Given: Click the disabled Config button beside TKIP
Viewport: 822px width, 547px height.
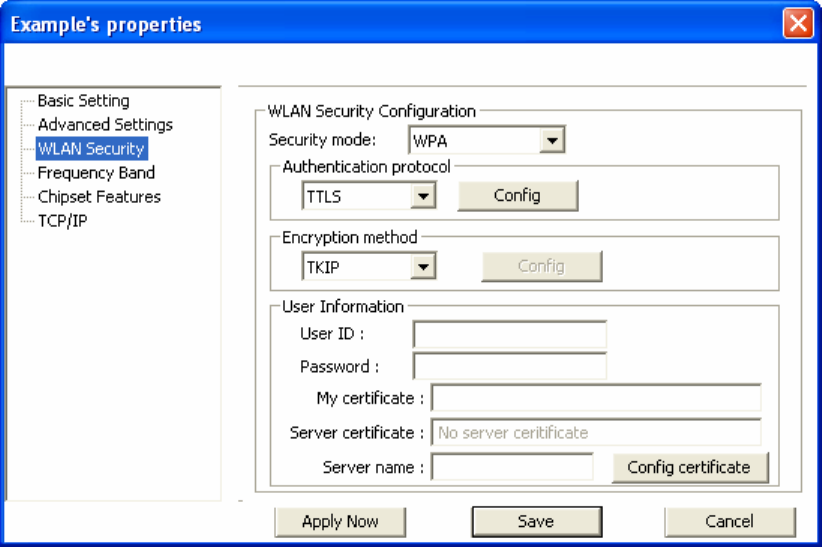Looking at the screenshot, I should [542, 266].
